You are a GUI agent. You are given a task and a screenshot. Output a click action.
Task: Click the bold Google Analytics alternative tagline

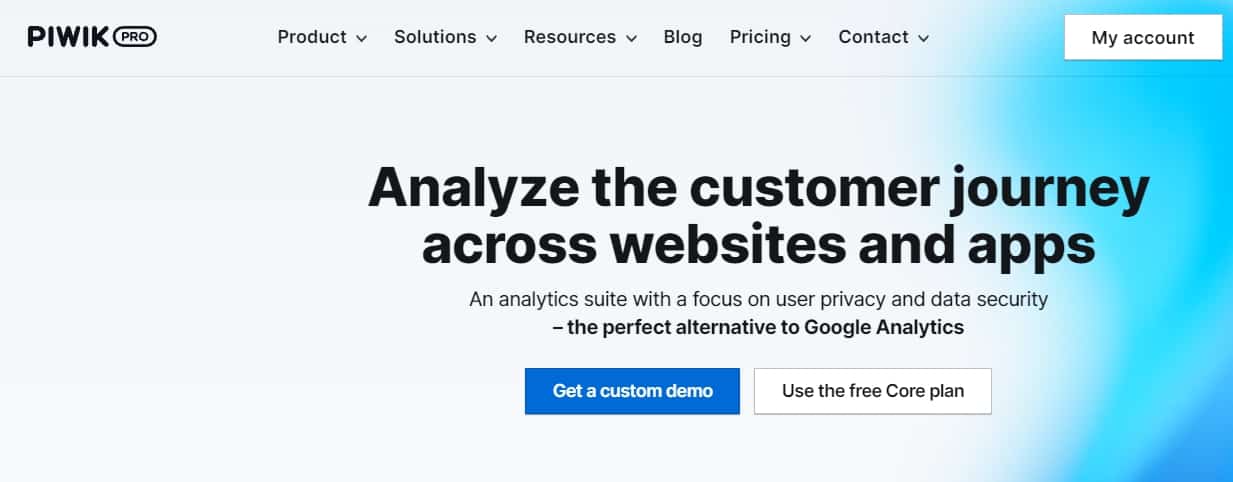coord(758,327)
